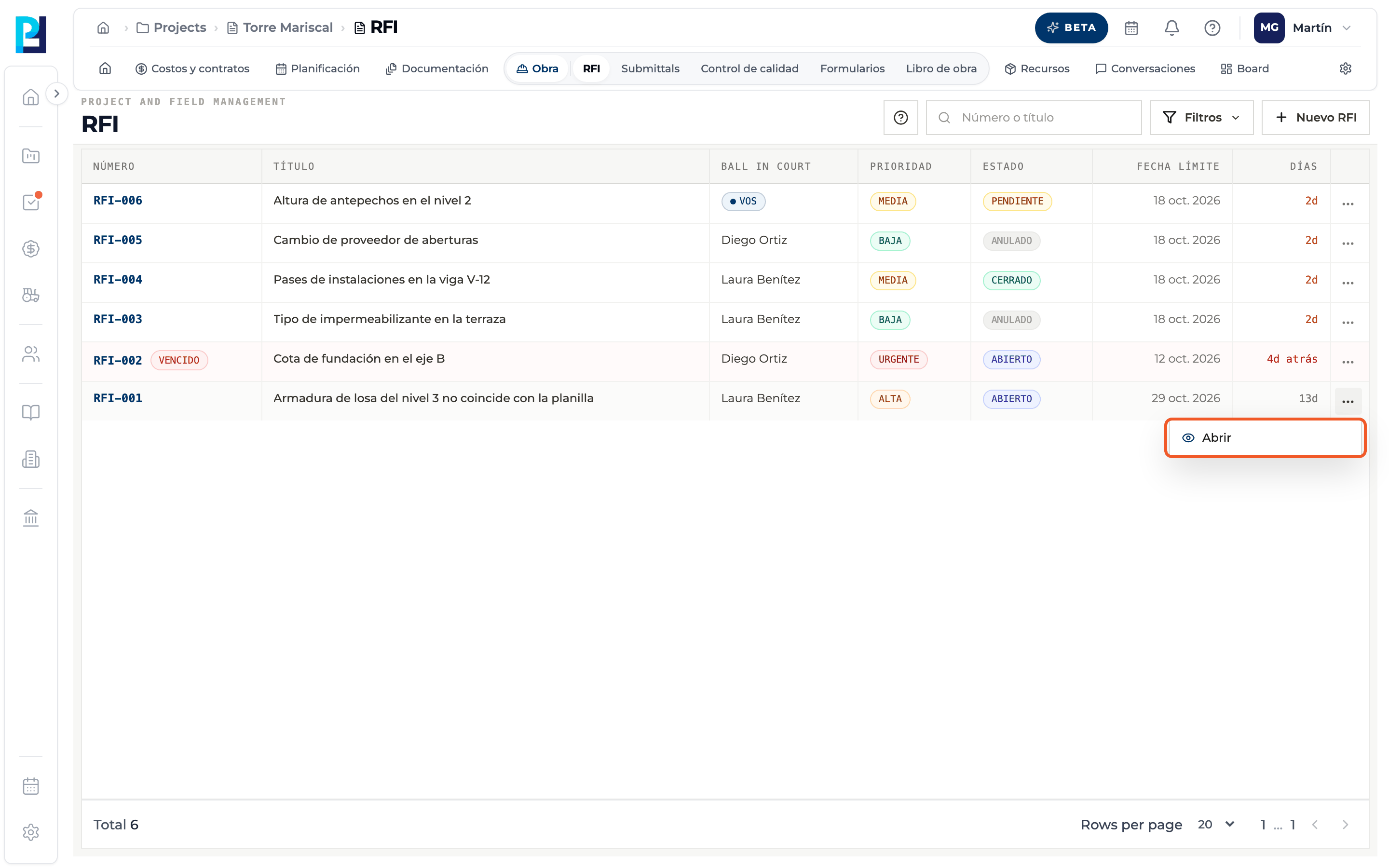The height and width of the screenshot is (868, 1389).
Task: Click the RFI help icon beside search
Action: click(x=900, y=118)
